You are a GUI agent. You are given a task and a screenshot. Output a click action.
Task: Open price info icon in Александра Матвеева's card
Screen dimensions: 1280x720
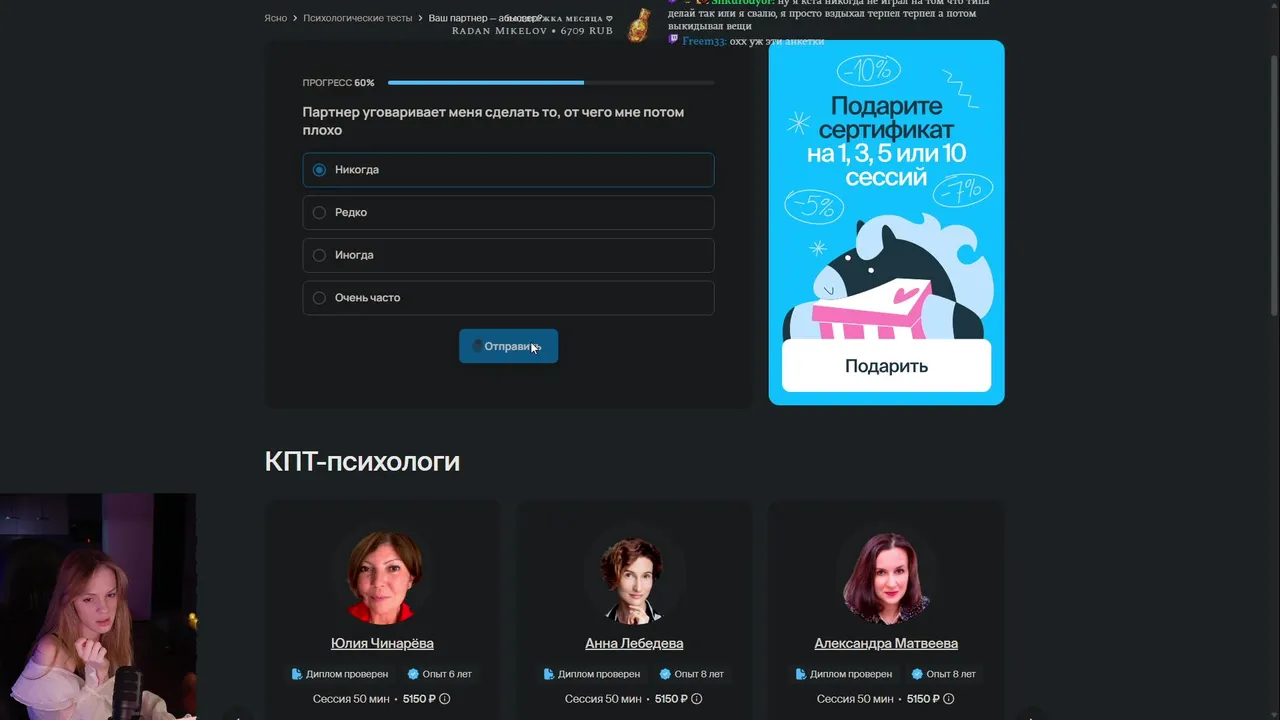pos(949,699)
